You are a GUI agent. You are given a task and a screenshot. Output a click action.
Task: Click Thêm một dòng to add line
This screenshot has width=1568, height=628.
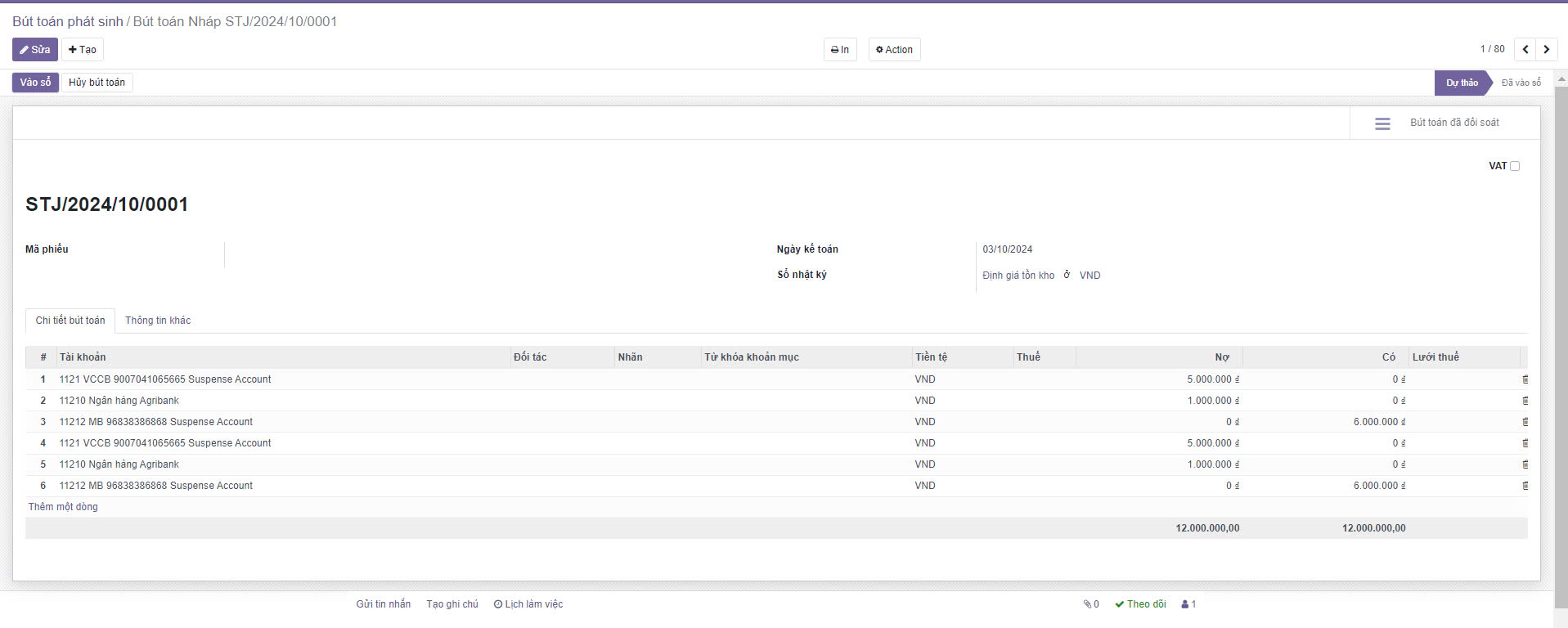63,507
